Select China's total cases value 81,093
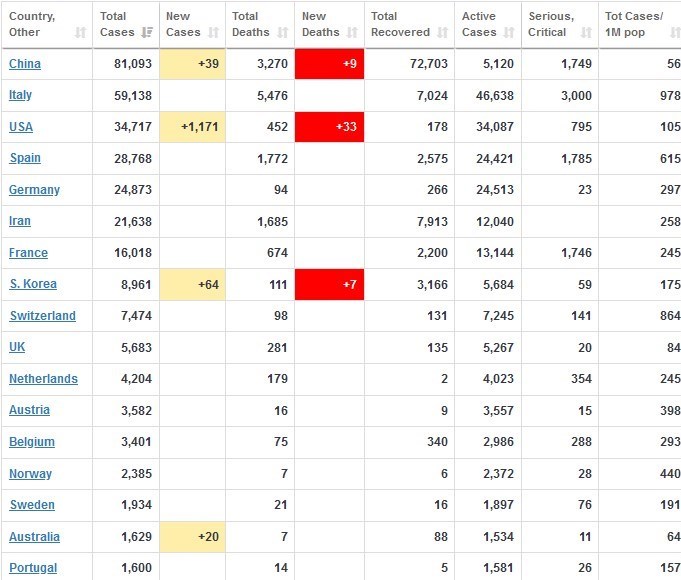681x580 pixels. [x=133, y=64]
